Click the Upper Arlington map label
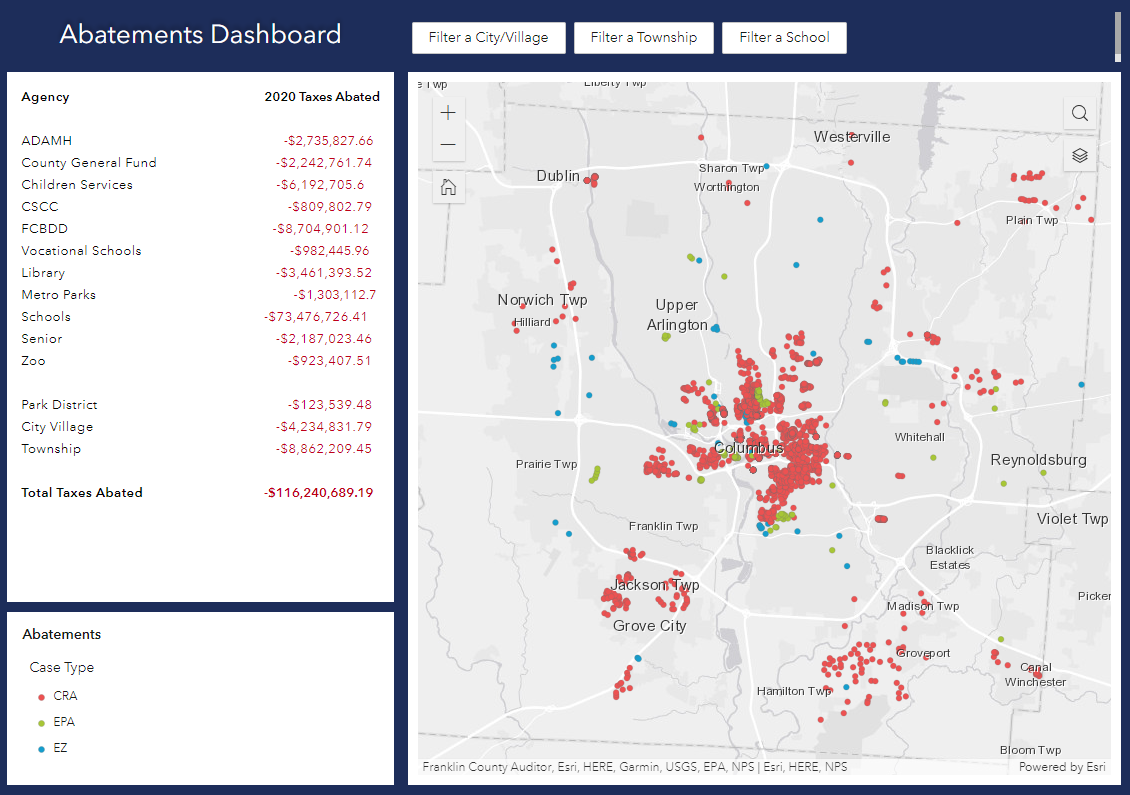The width and height of the screenshot is (1130, 795). [677, 315]
